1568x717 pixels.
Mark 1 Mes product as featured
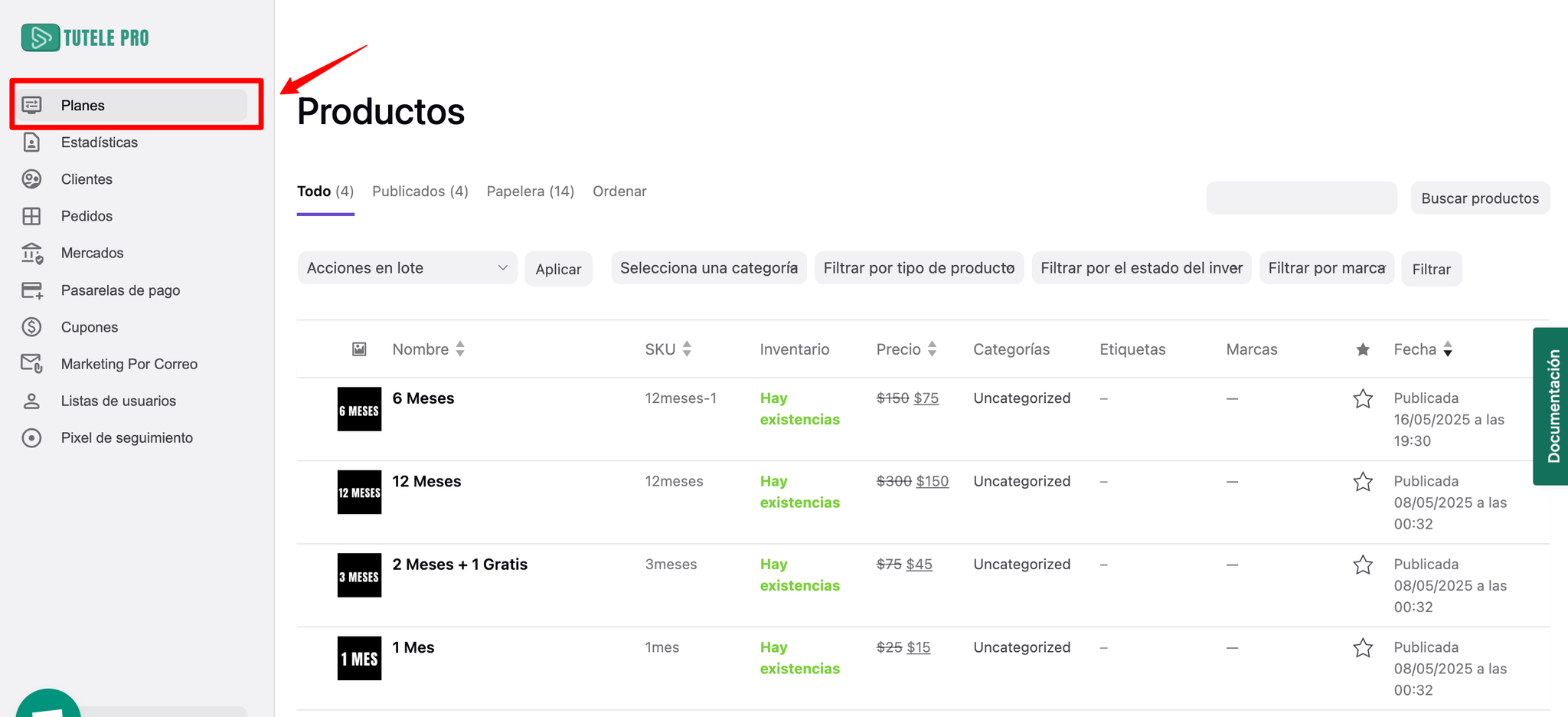(x=1363, y=648)
